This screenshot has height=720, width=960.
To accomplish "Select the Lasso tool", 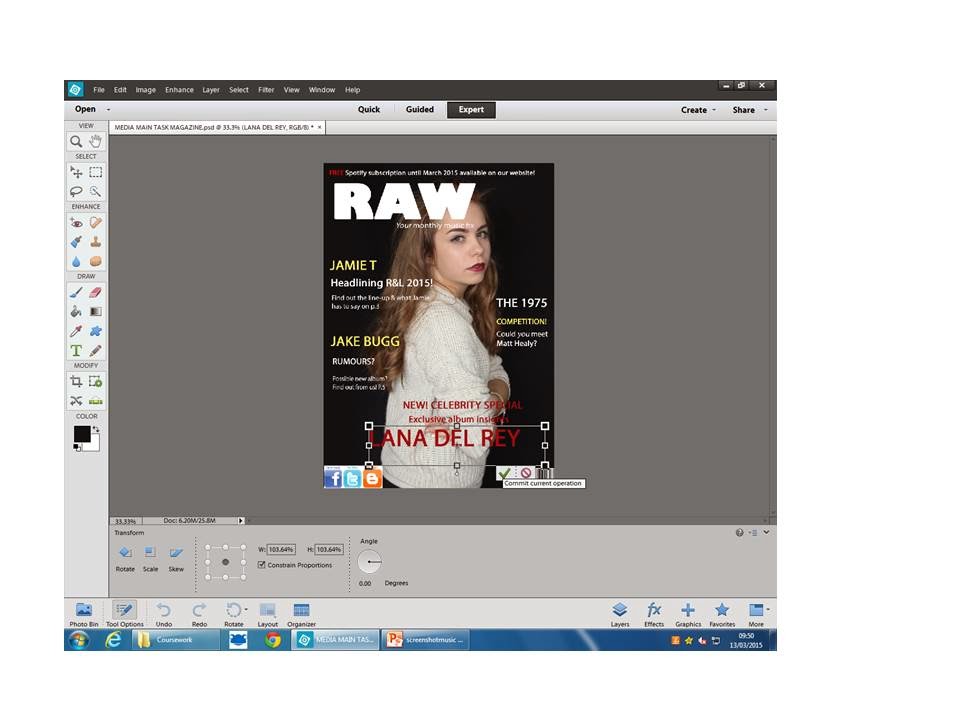I will click(x=76, y=192).
